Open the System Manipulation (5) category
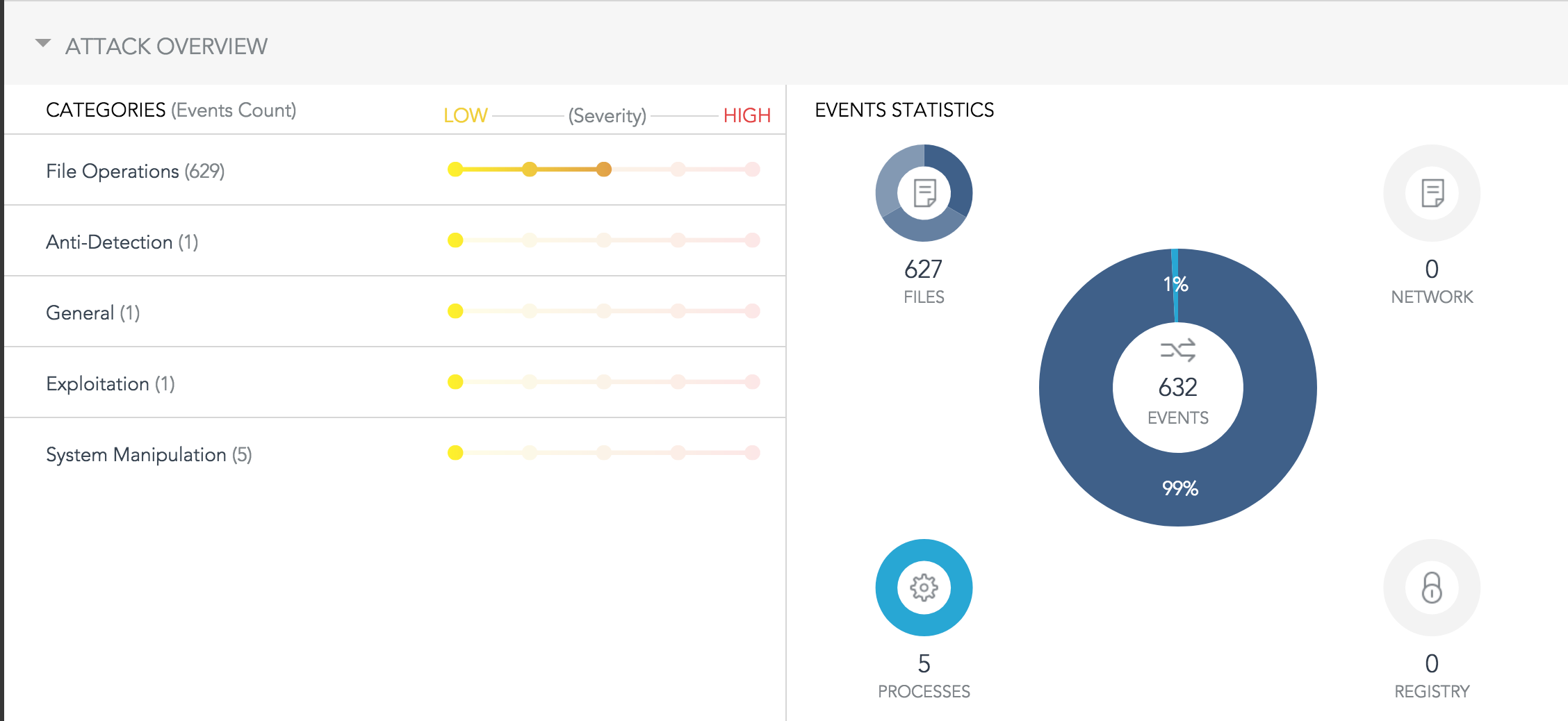This screenshot has height=721, width=1568. click(148, 454)
